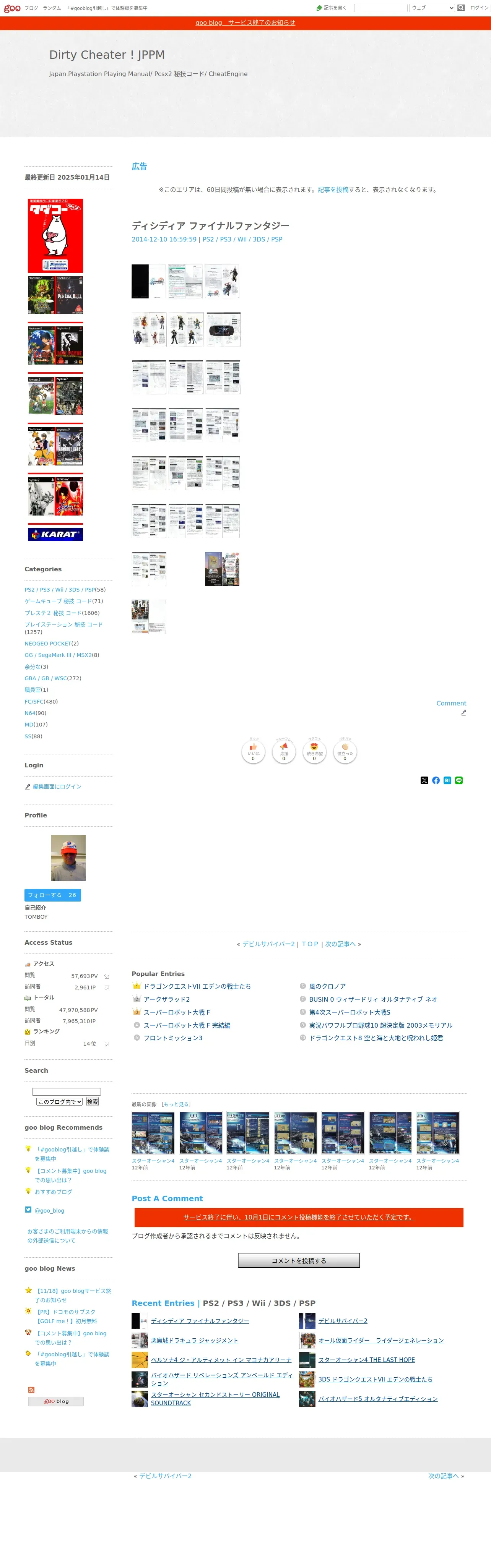Click the header search input field
The width and height of the screenshot is (491, 1568).
(x=380, y=8)
